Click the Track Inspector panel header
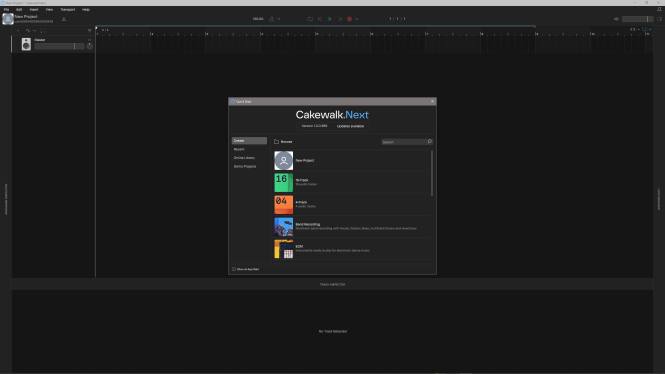 332,284
